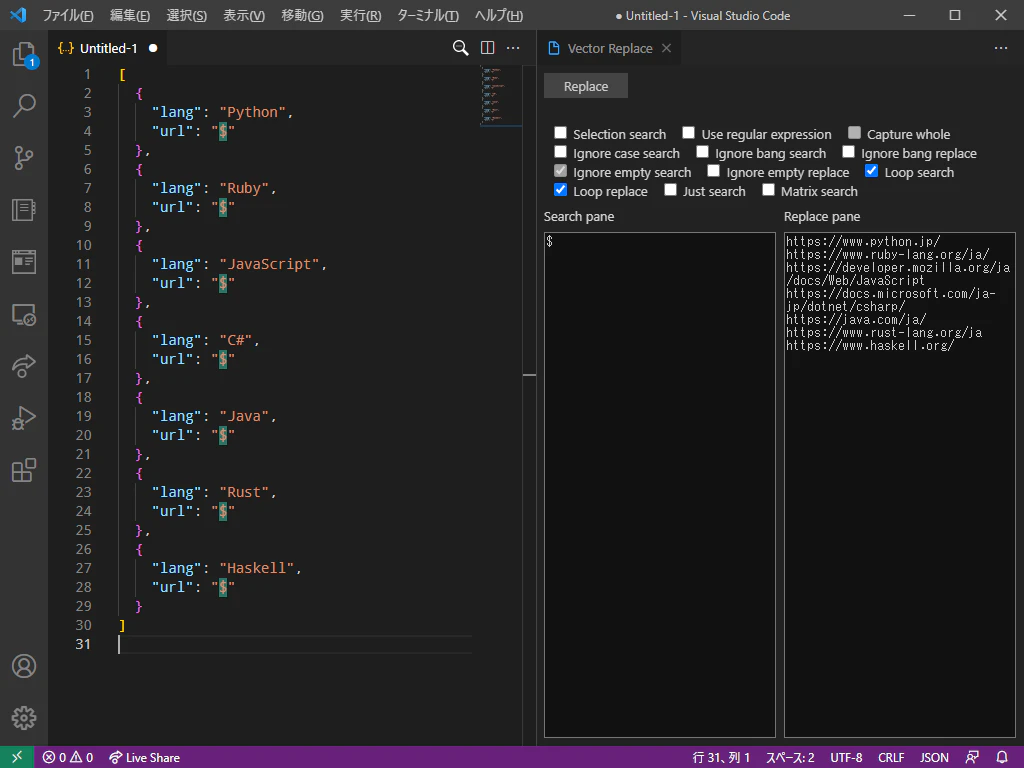The height and width of the screenshot is (768, 1024).
Task: Split the editor to the right
Action: pos(487,48)
